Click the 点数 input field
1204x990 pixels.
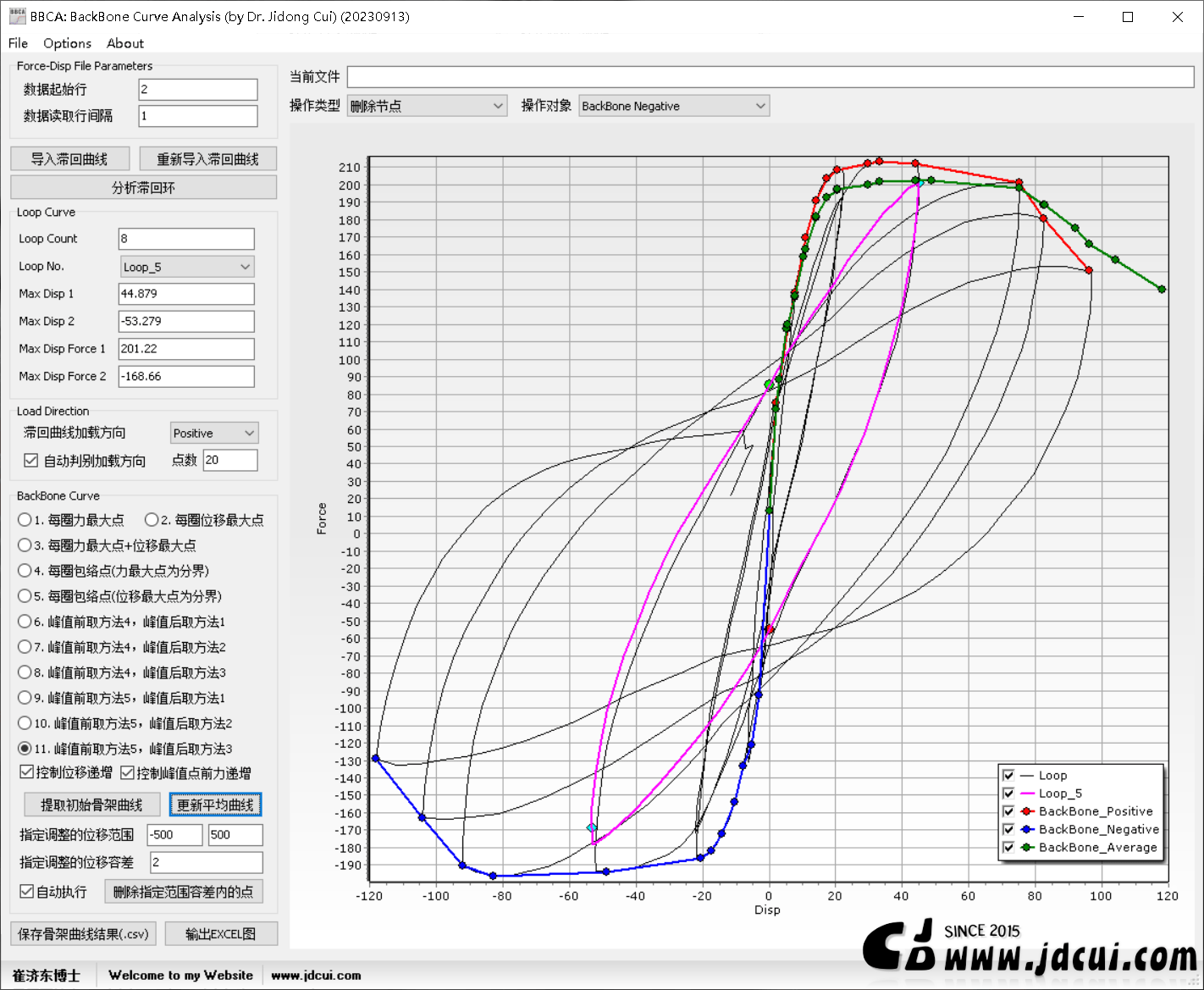(x=230, y=460)
